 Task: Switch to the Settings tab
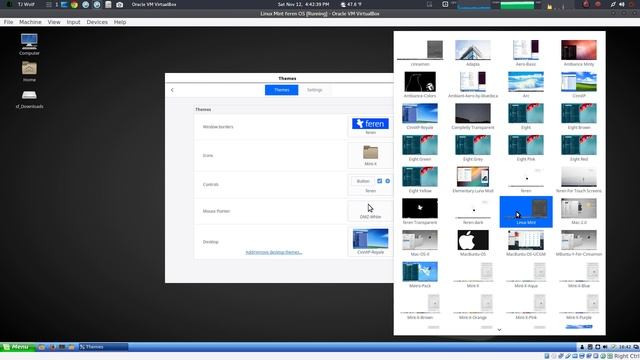point(314,90)
